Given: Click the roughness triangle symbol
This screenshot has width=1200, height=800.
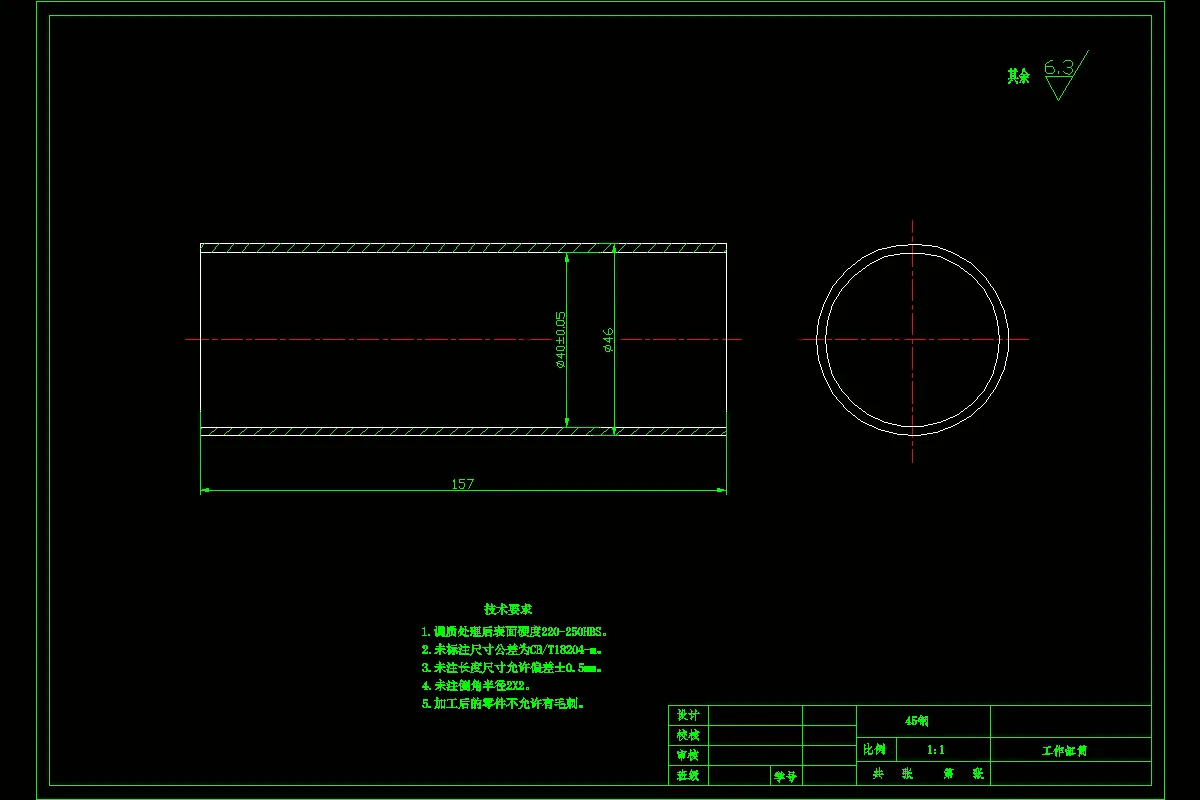Looking at the screenshot, I should point(1058,89).
